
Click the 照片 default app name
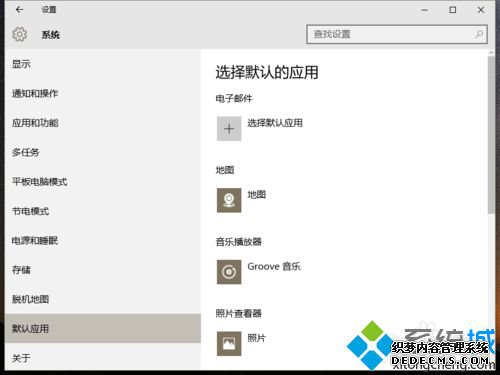pyautogui.click(x=257, y=338)
